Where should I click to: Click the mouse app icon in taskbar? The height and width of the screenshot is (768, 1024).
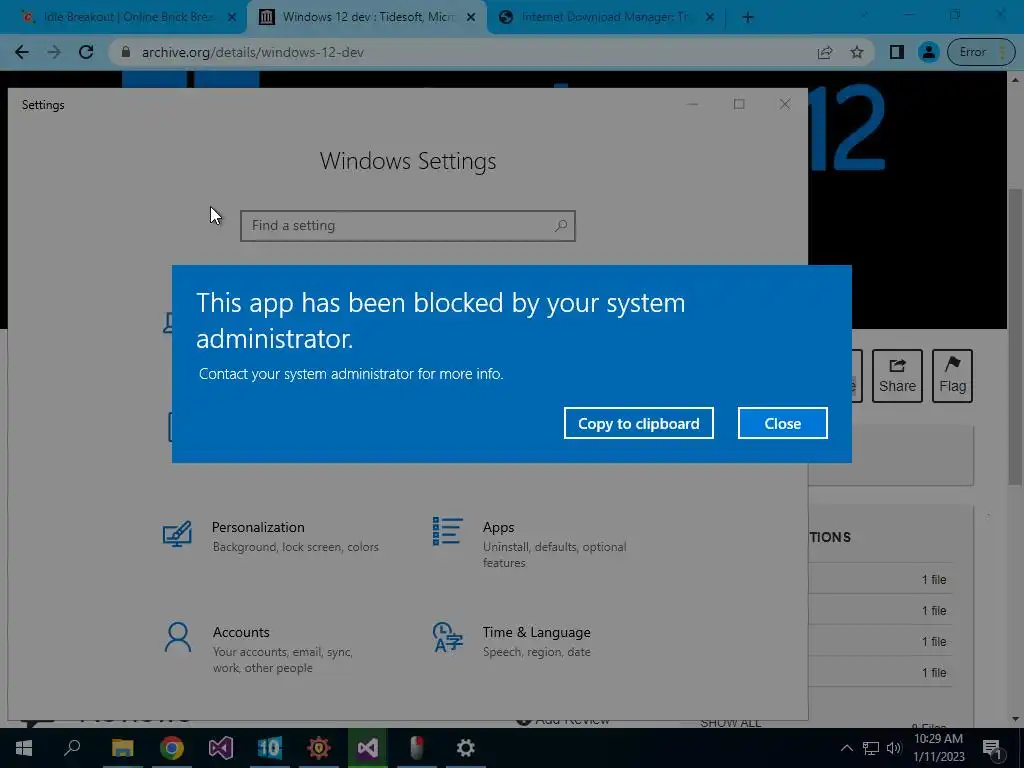point(417,748)
